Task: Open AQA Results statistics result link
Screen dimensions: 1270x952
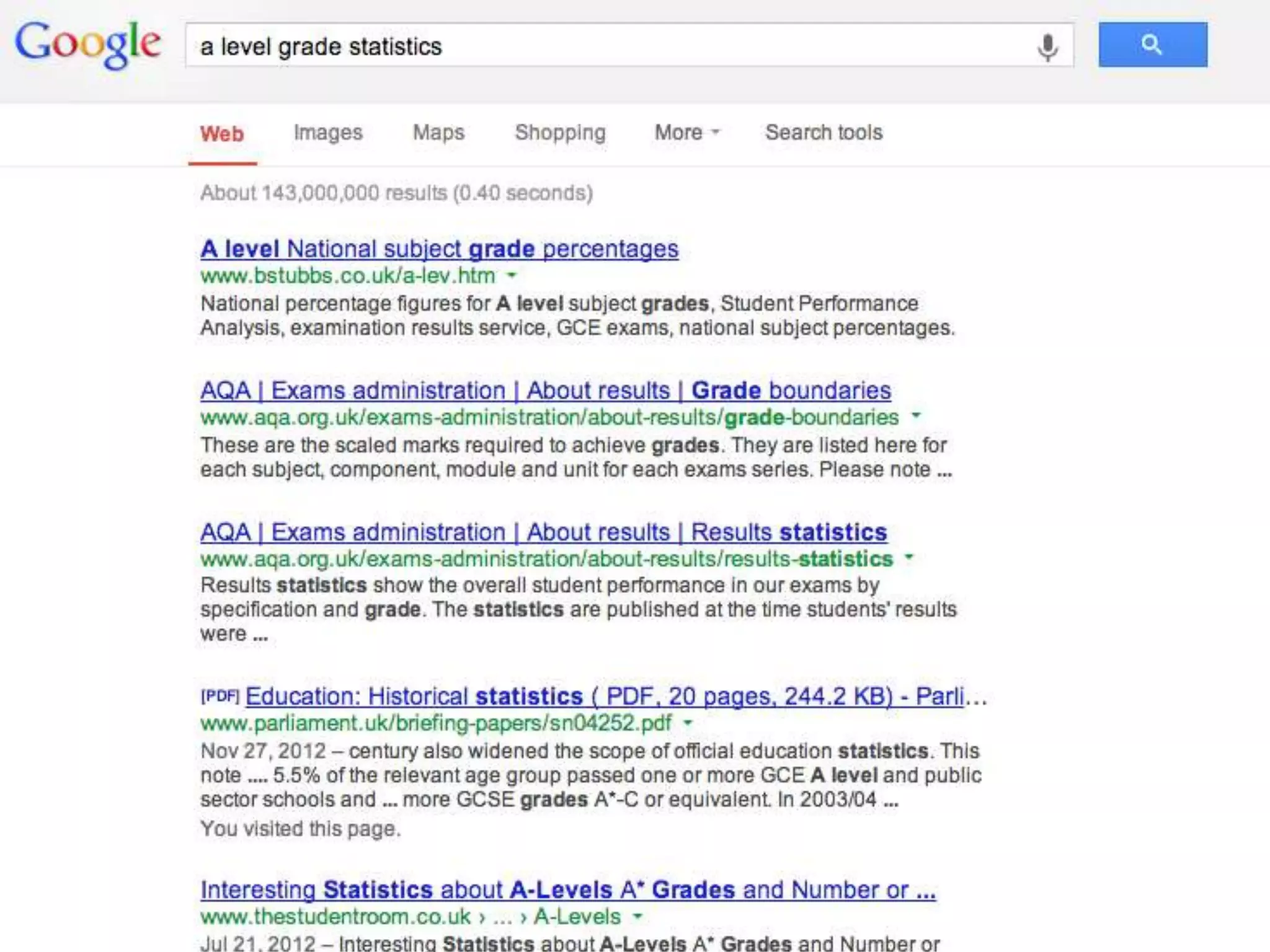Action: (543, 532)
